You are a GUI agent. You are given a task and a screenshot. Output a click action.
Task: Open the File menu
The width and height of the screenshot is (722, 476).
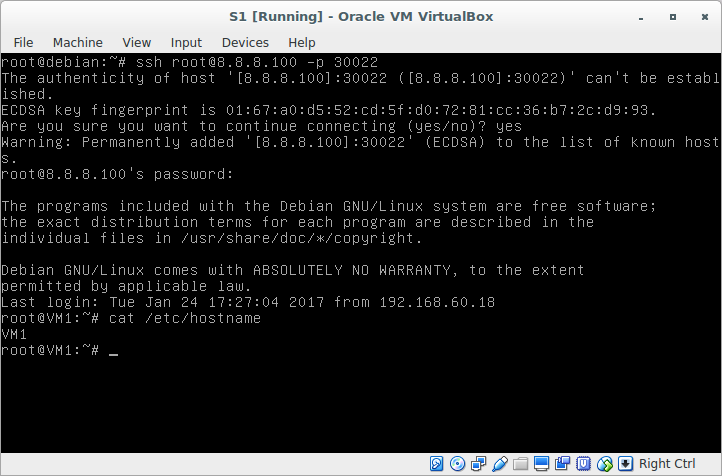tap(23, 42)
